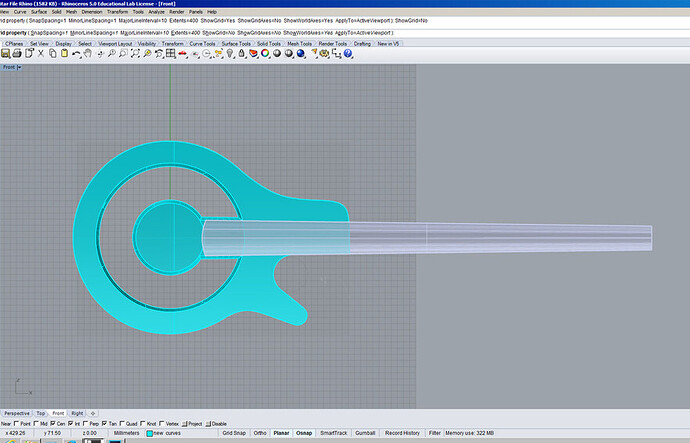Image resolution: width=690 pixels, height=443 pixels.
Task: Select the Rotate View tool
Action: click(100, 53)
